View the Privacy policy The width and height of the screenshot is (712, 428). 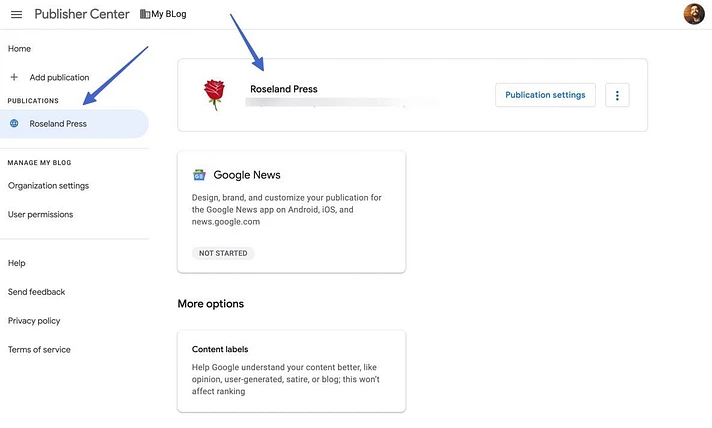(34, 321)
